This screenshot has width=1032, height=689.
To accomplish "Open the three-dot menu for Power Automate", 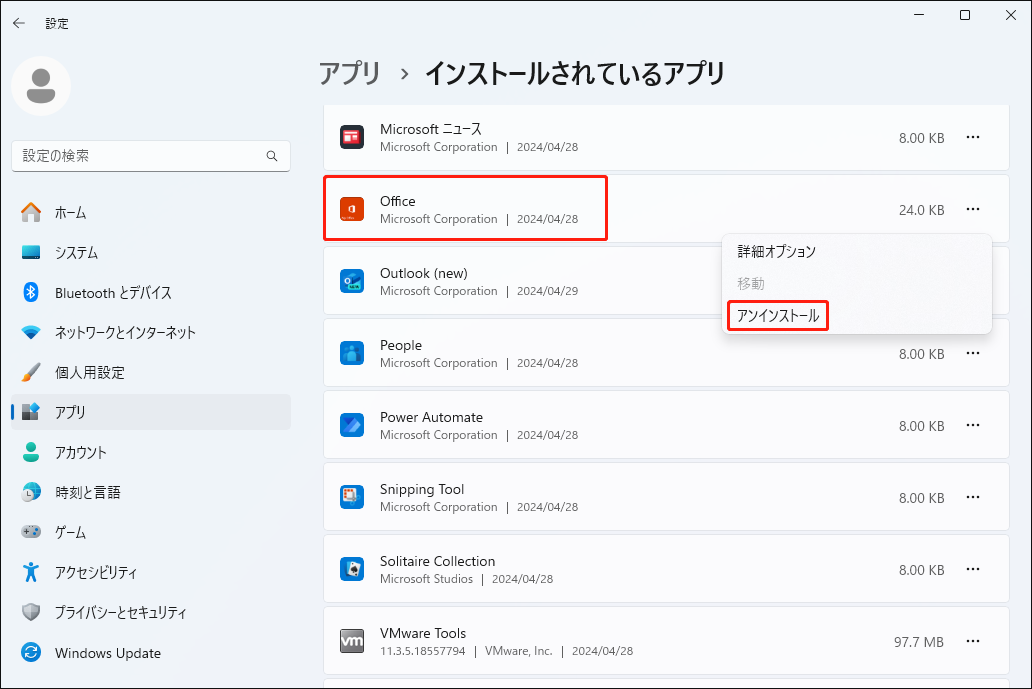I will coord(973,425).
